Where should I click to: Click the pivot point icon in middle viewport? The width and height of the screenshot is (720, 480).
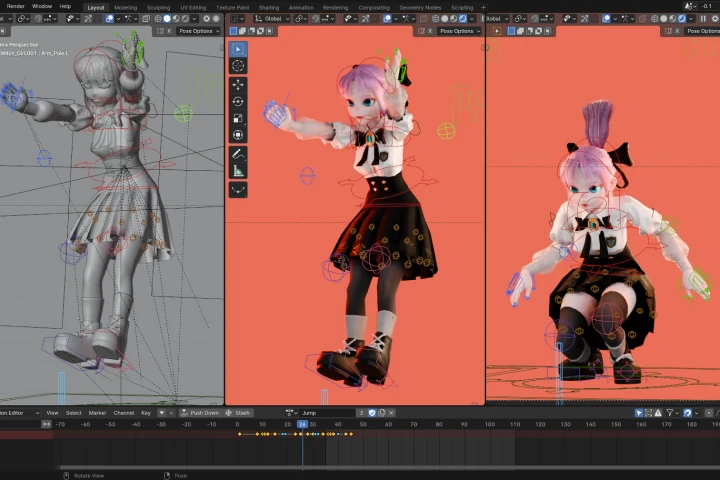[x=299, y=19]
